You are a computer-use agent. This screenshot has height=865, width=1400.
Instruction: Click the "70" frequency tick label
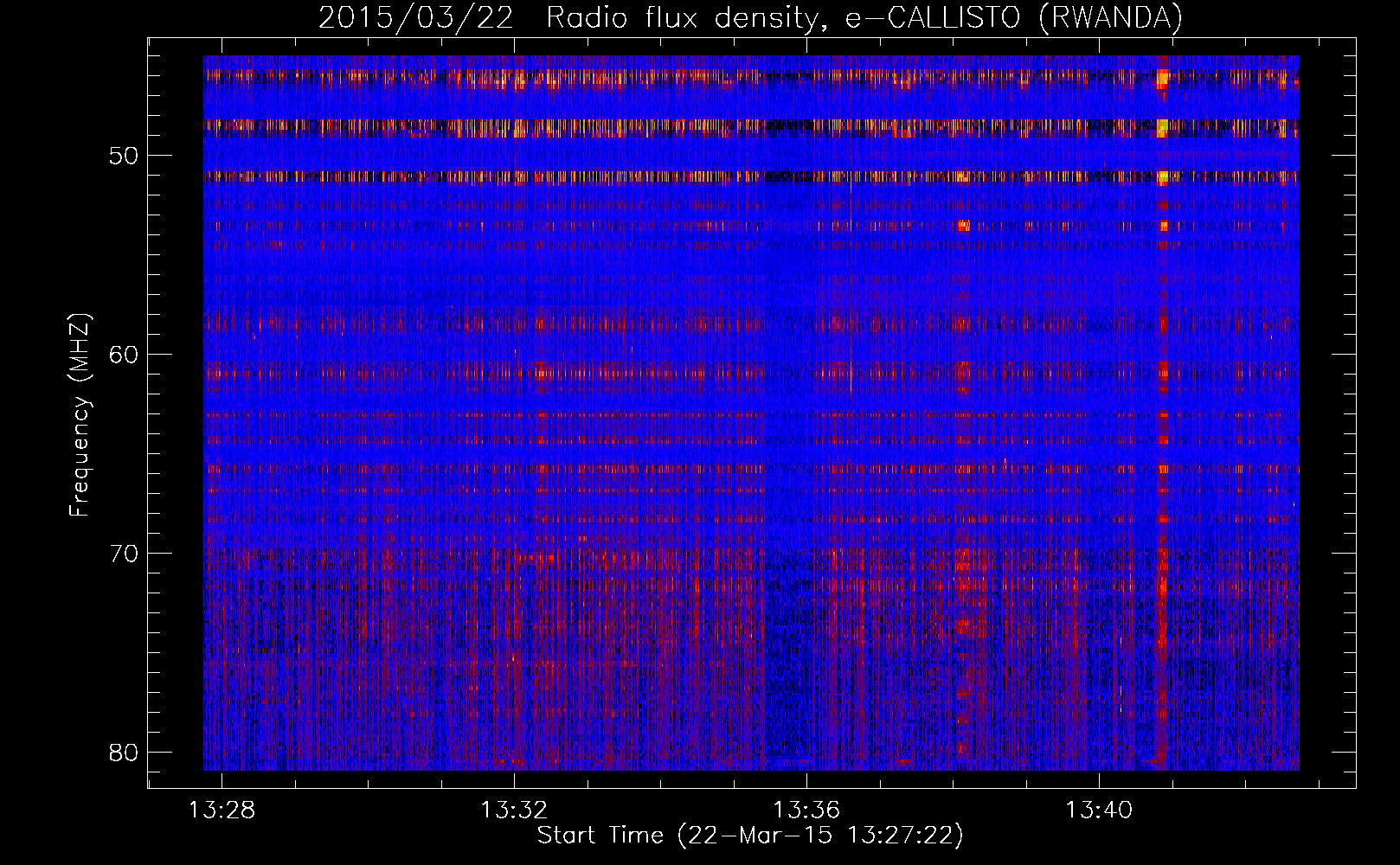click(x=125, y=554)
